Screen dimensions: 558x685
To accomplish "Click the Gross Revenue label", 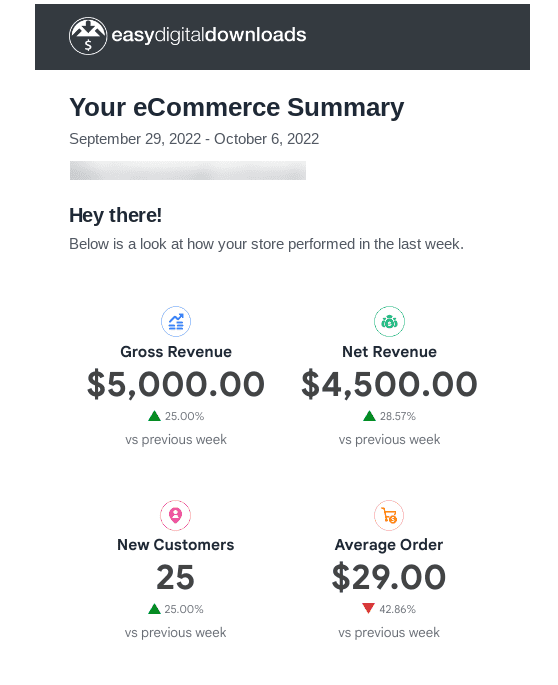I will click(x=176, y=352).
